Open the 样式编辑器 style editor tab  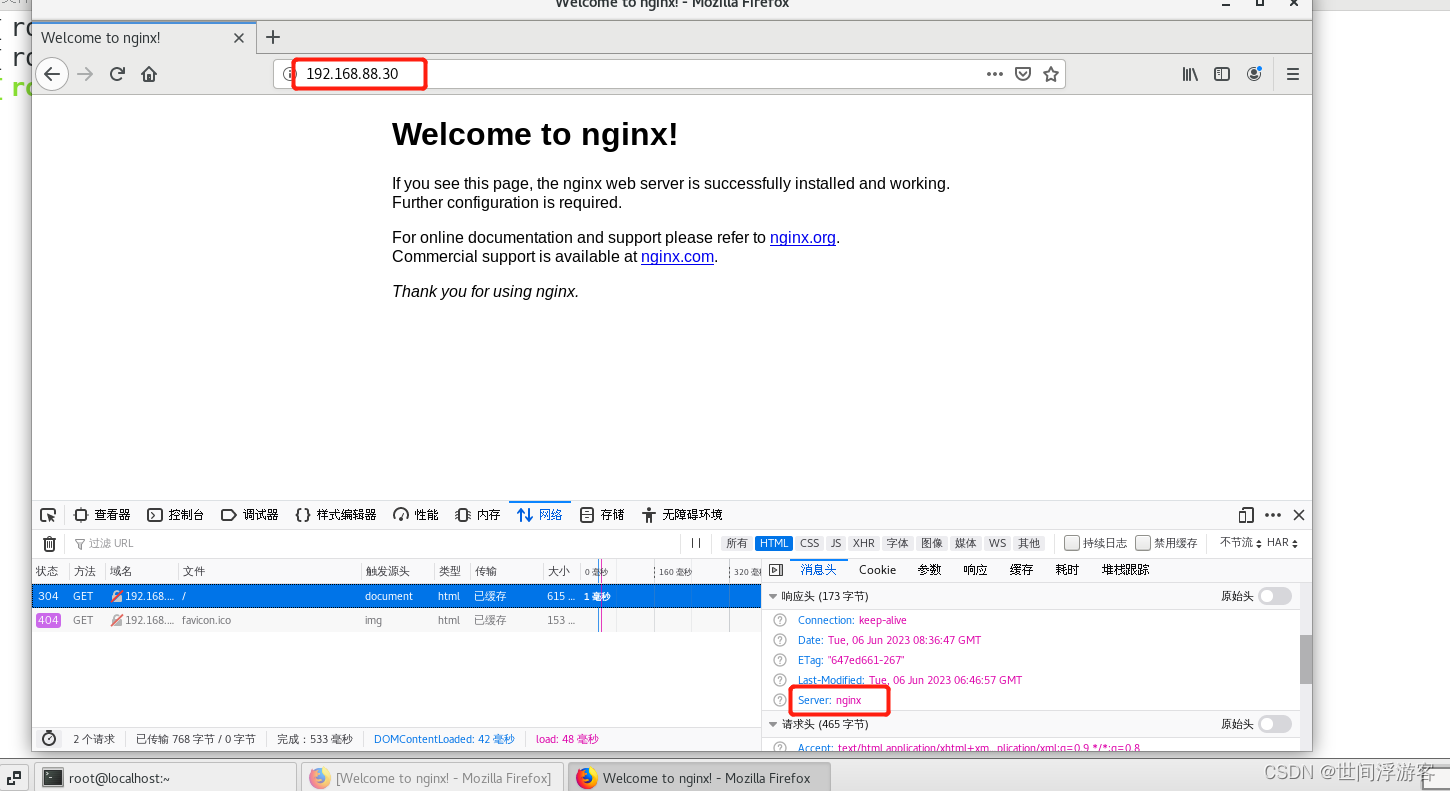point(336,515)
